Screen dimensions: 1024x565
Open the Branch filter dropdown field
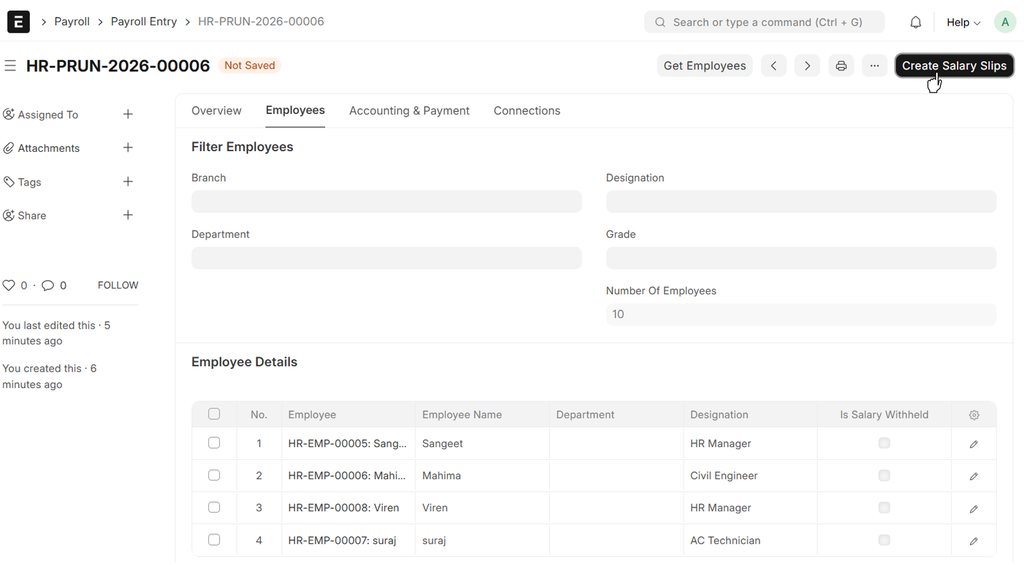386,202
